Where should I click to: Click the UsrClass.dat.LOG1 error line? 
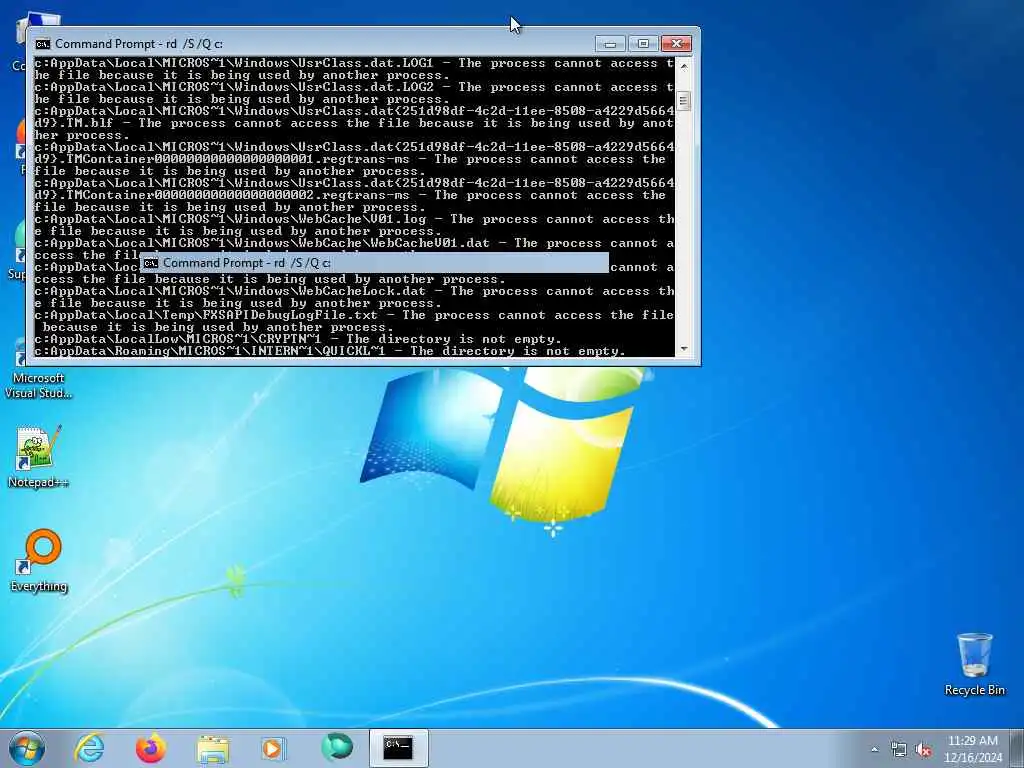[354, 69]
